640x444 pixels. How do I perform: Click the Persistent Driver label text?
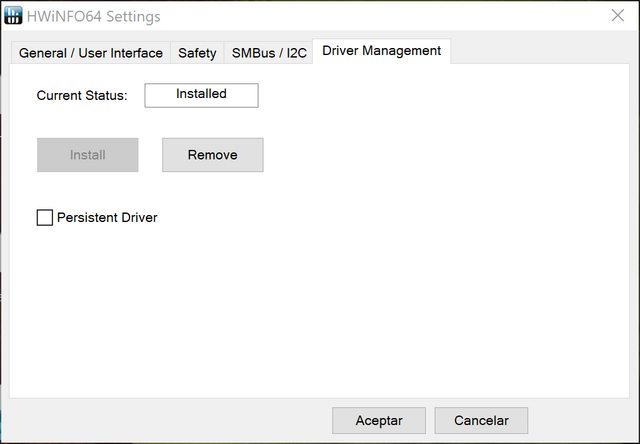point(107,218)
